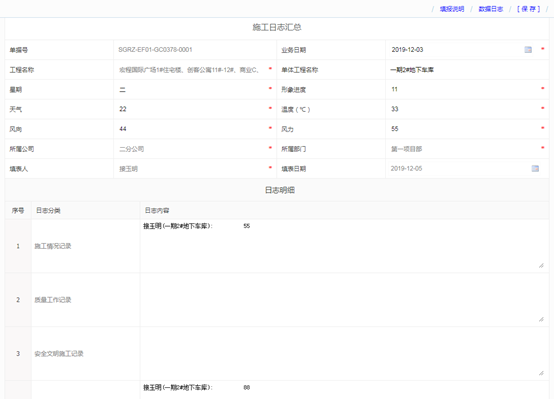Grab resize handle of 施工情况记录 textarea
The image size is (554, 399).
click(x=541, y=266)
